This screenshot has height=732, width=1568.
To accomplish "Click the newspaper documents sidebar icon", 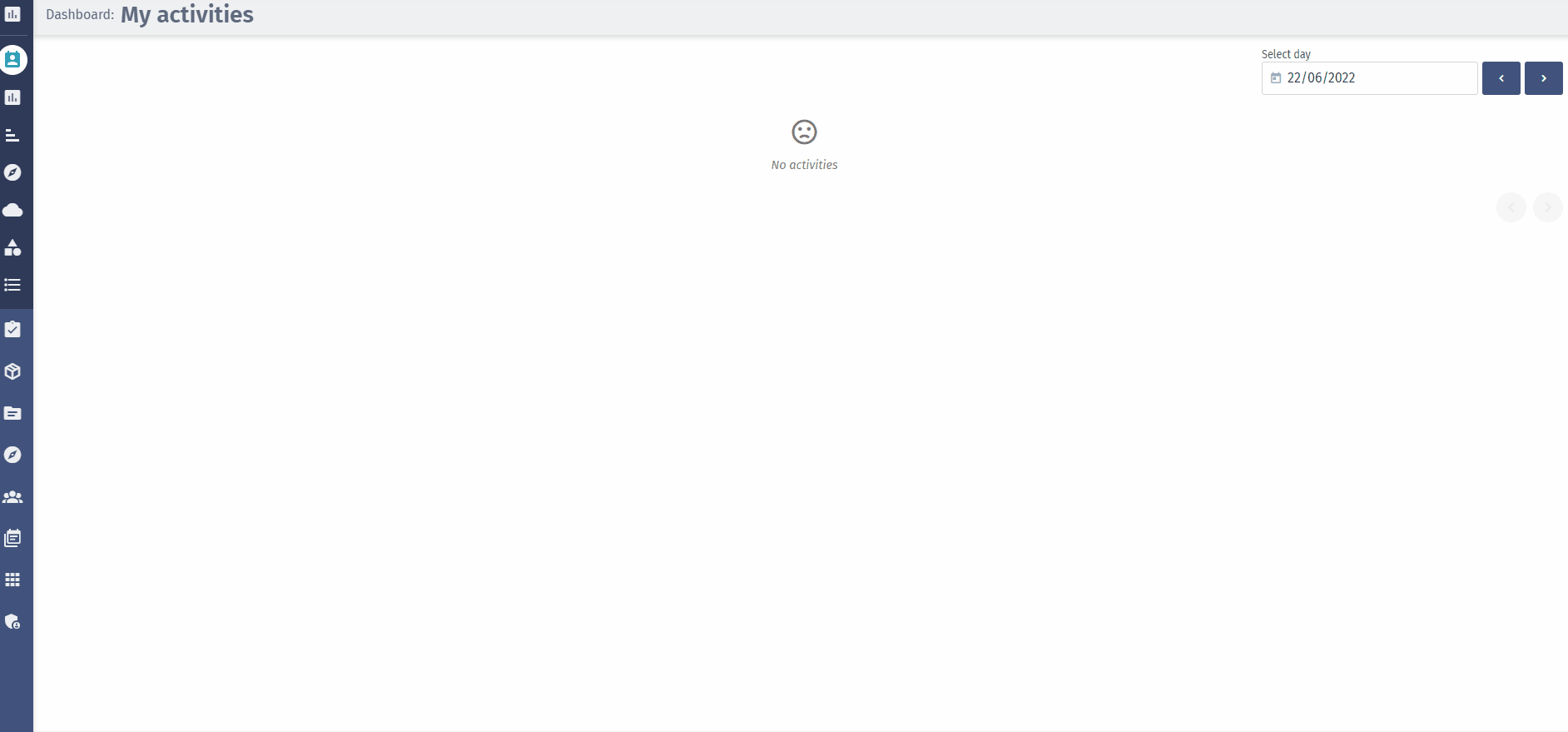I will pyautogui.click(x=12, y=538).
